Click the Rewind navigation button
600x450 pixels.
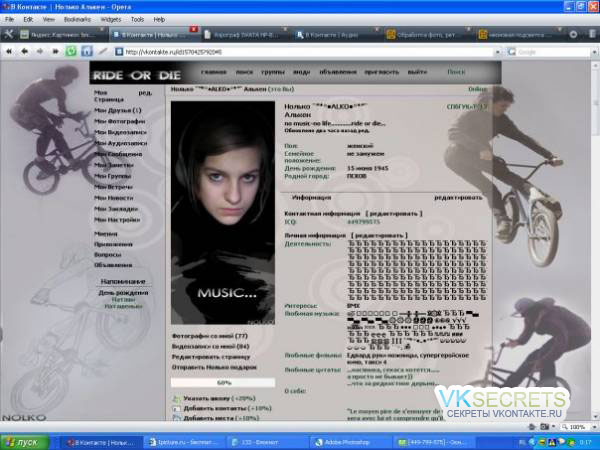click(x=8, y=51)
